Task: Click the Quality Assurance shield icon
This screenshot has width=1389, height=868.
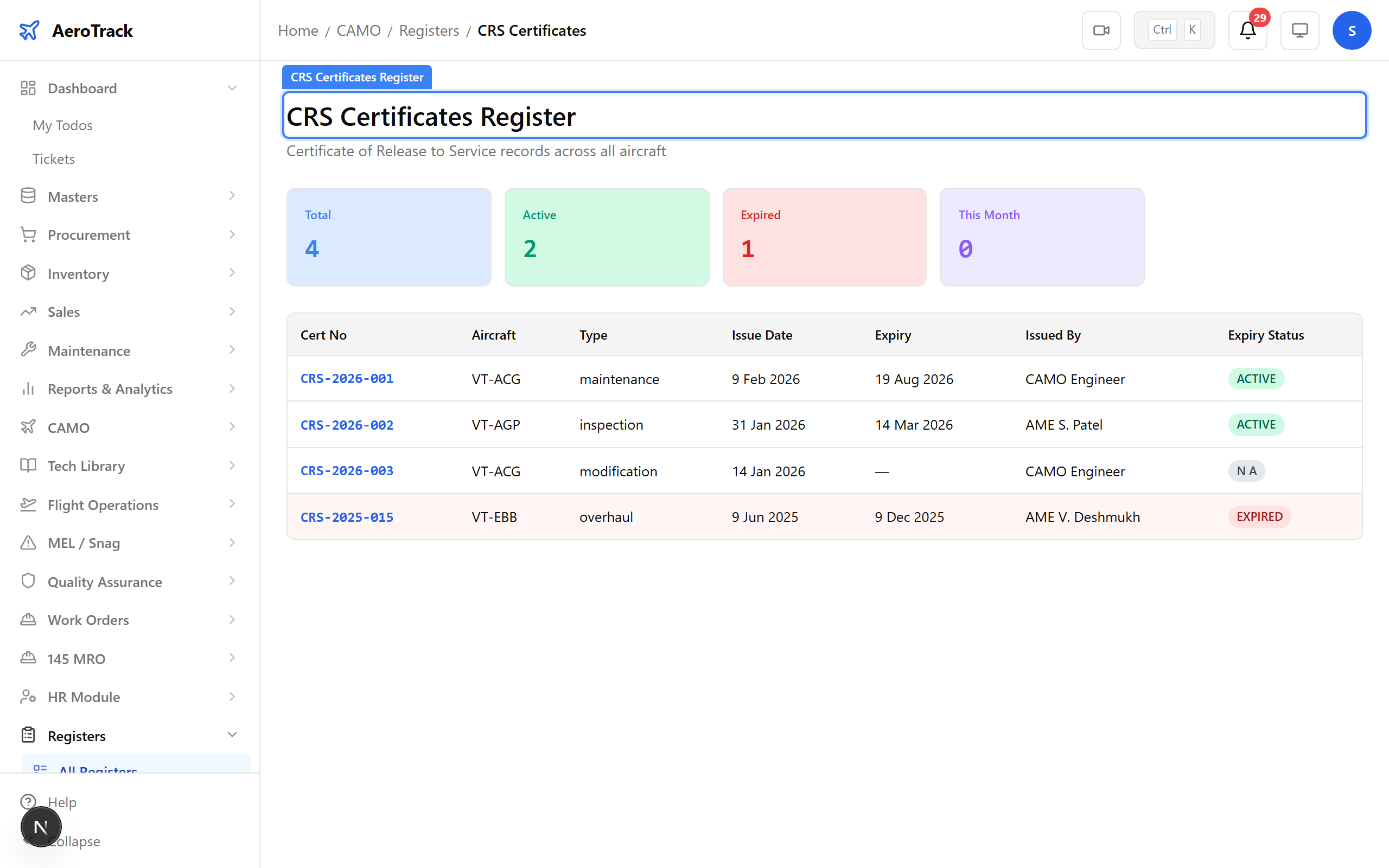Action: 28,581
